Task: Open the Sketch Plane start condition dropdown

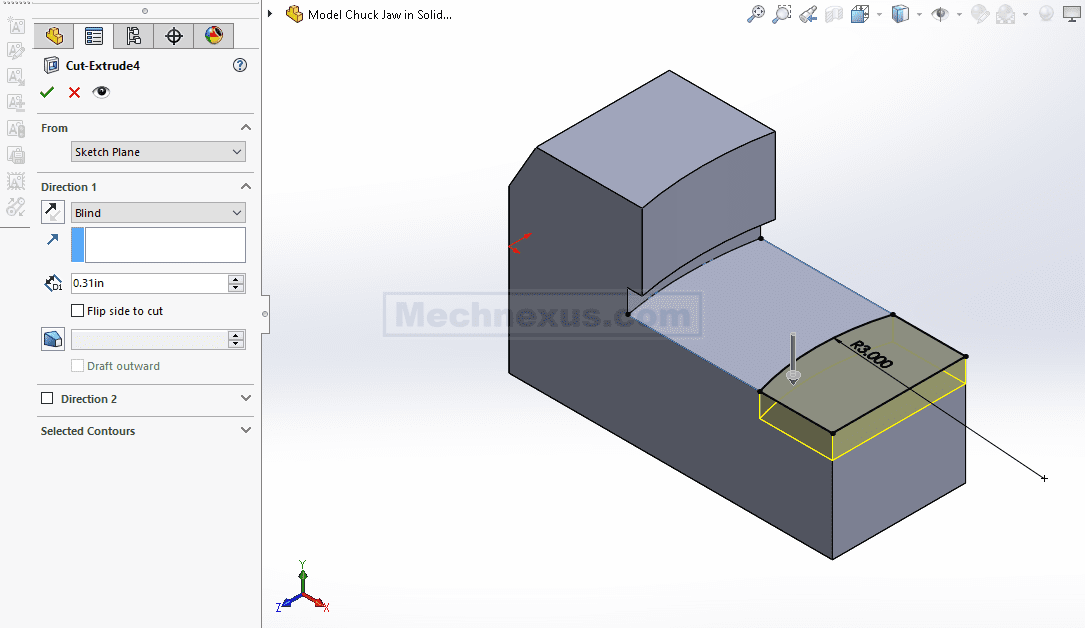Action: point(158,151)
